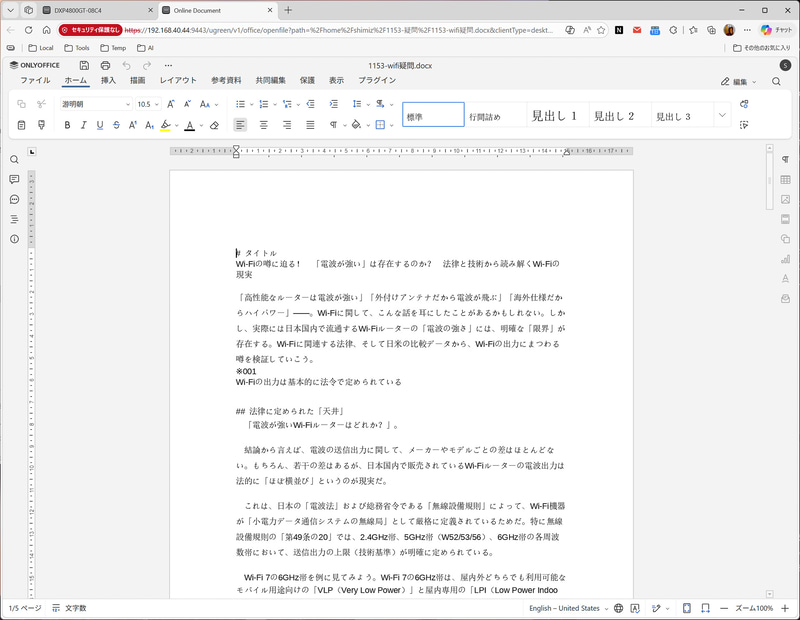Click the browser address bar URL
Image resolution: width=800 pixels, height=620 pixels.
click(338, 30)
